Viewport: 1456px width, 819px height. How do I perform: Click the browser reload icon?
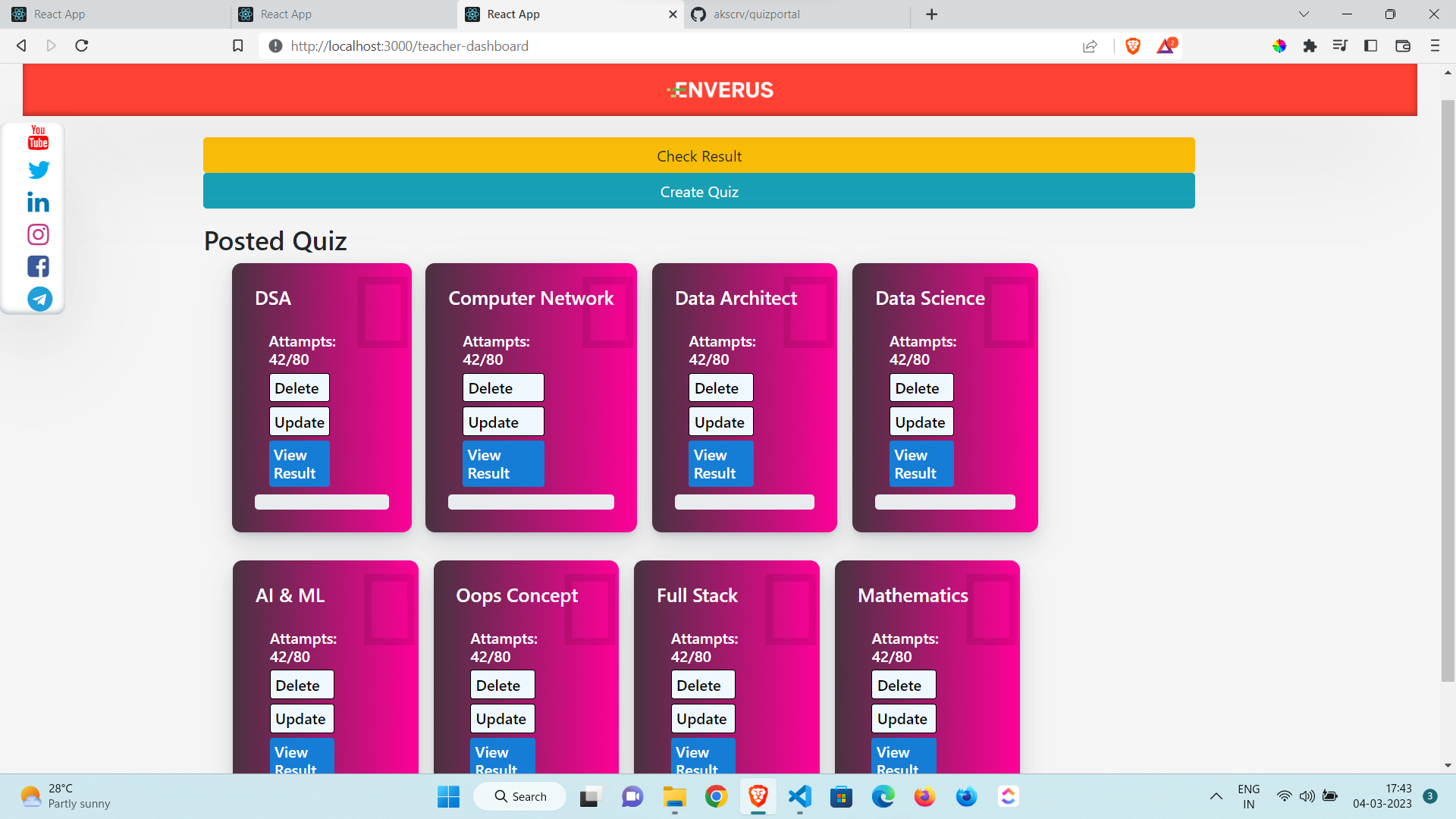click(x=82, y=45)
